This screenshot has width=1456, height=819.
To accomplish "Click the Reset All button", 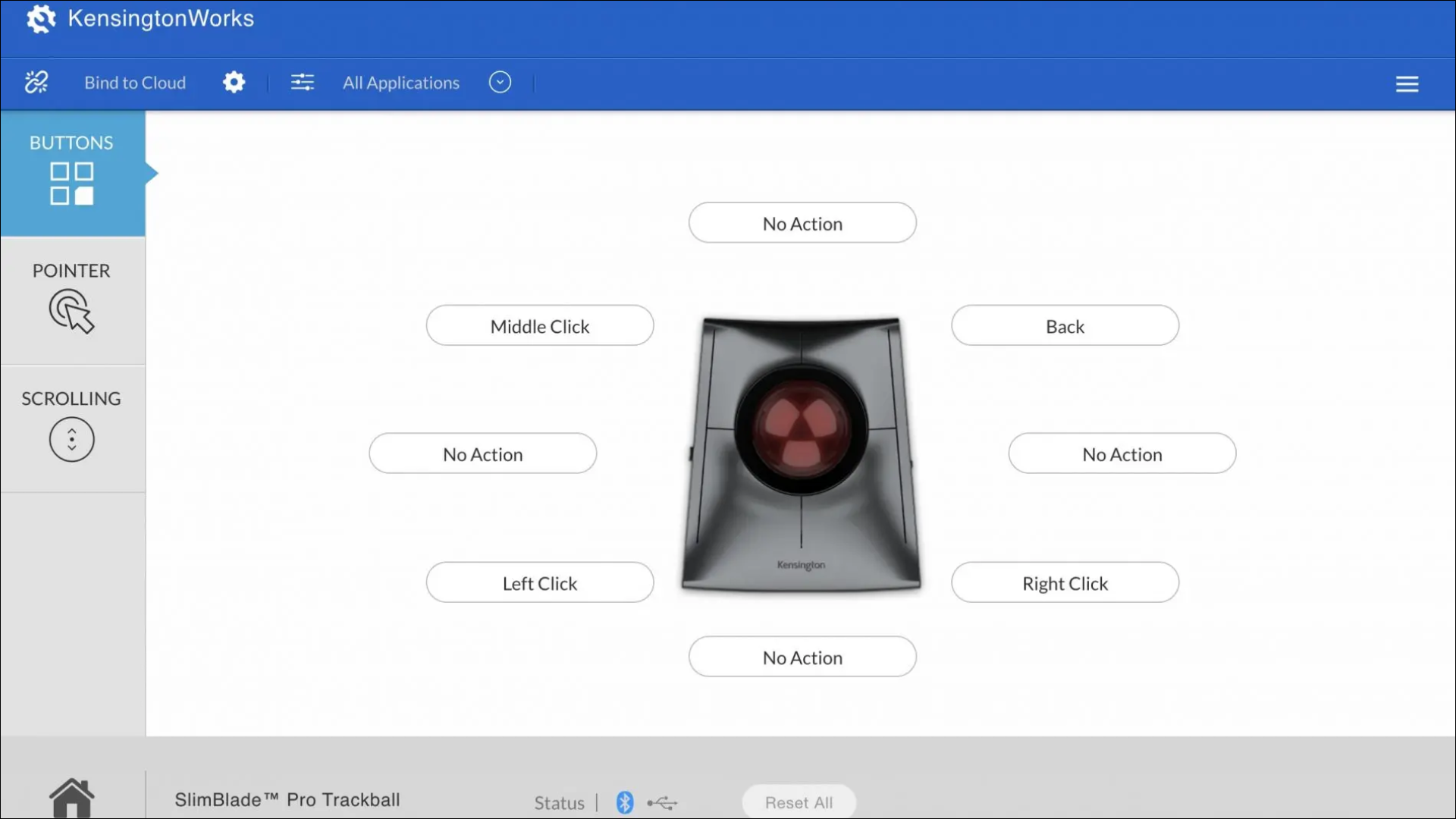I will [x=799, y=802].
